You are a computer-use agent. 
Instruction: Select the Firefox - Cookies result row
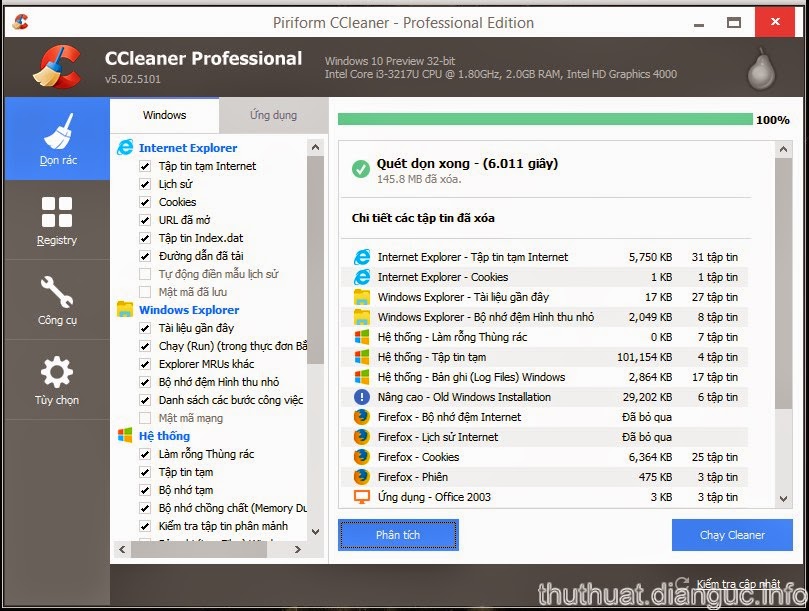[x=544, y=457]
